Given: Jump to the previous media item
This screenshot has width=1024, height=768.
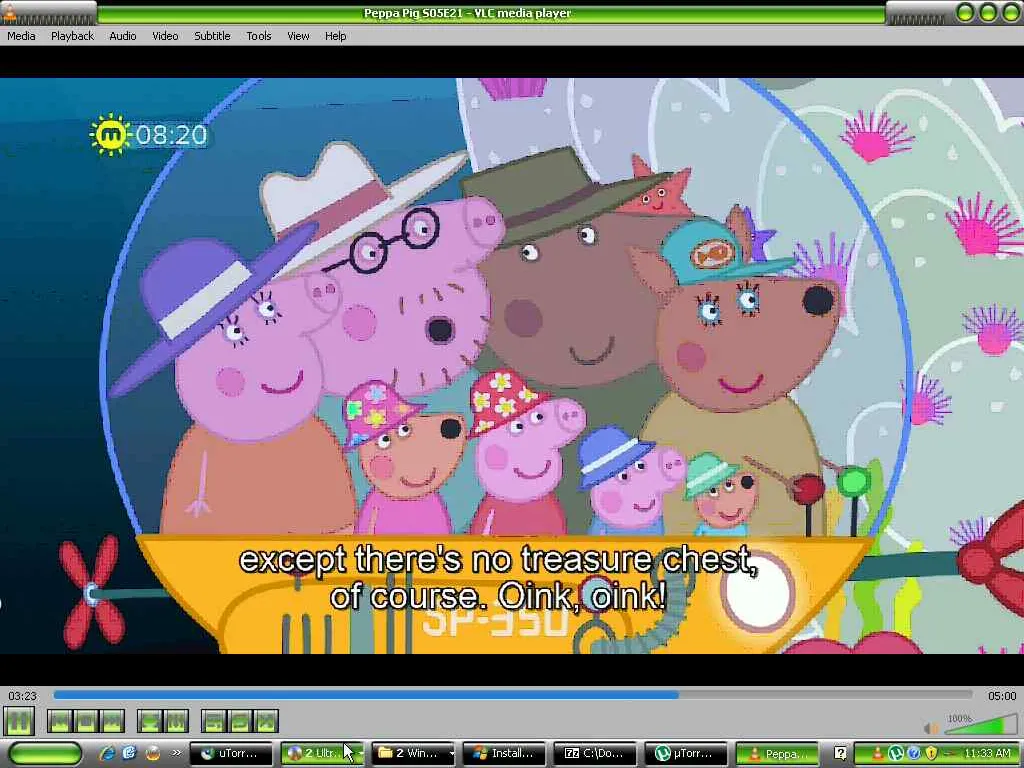Looking at the screenshot, I should pos(59,722).
